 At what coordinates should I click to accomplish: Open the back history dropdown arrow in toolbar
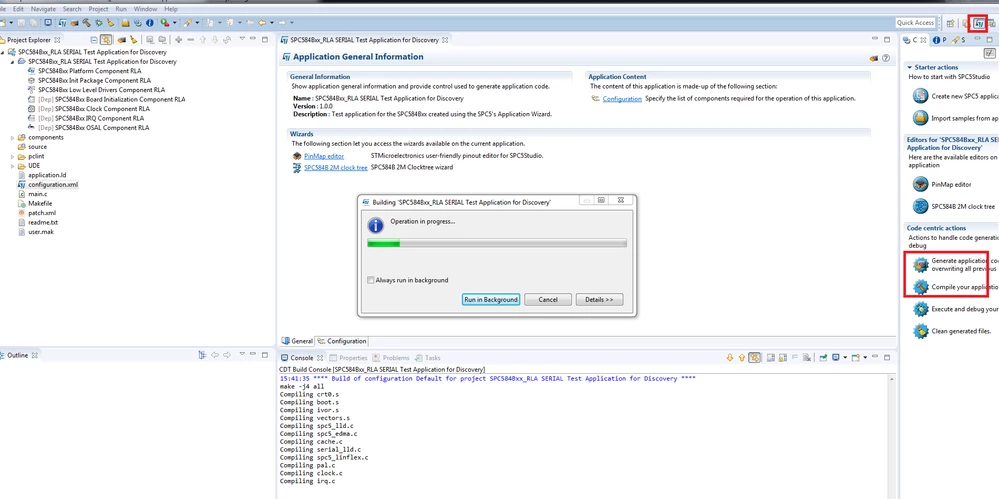272,23
